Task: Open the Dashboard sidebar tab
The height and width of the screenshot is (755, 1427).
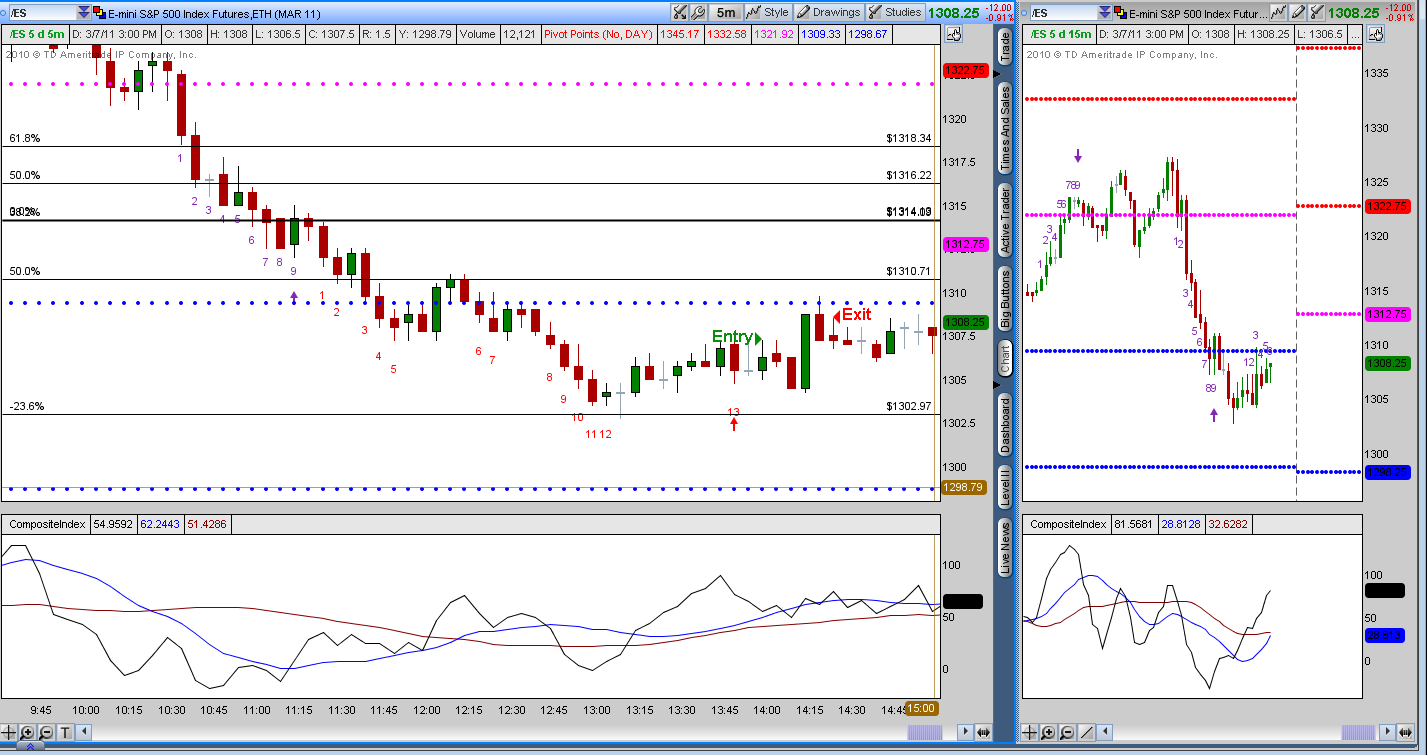Action: [1005, 424]
